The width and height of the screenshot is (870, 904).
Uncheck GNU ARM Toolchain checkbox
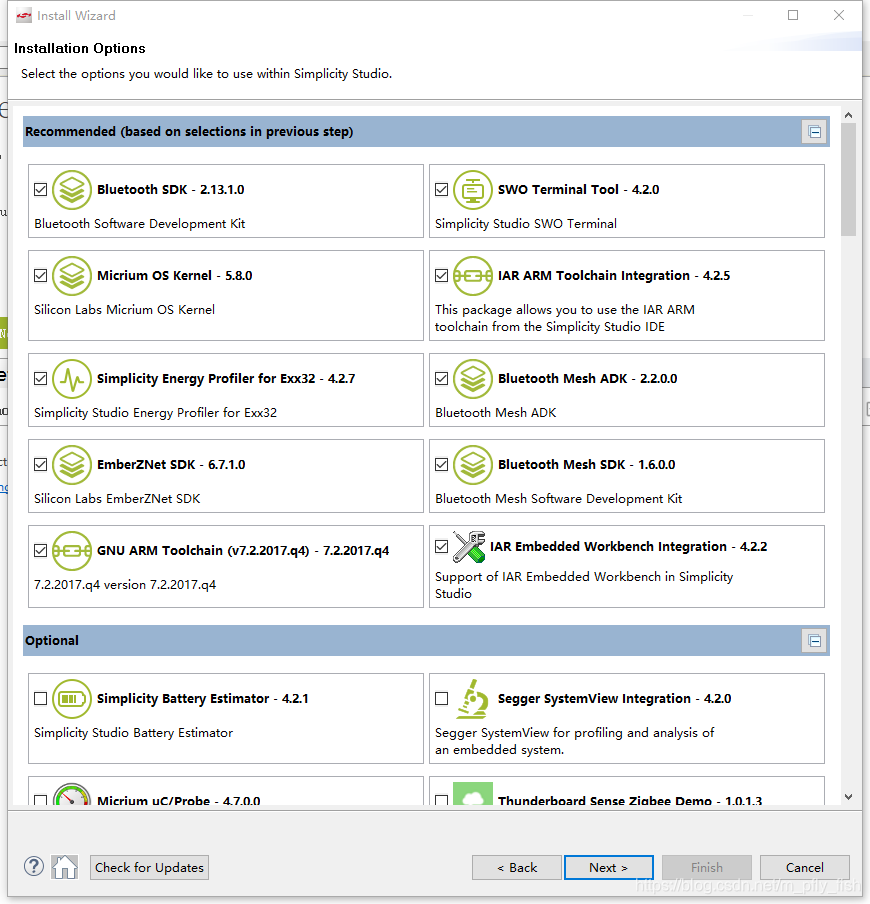point(40,551)
